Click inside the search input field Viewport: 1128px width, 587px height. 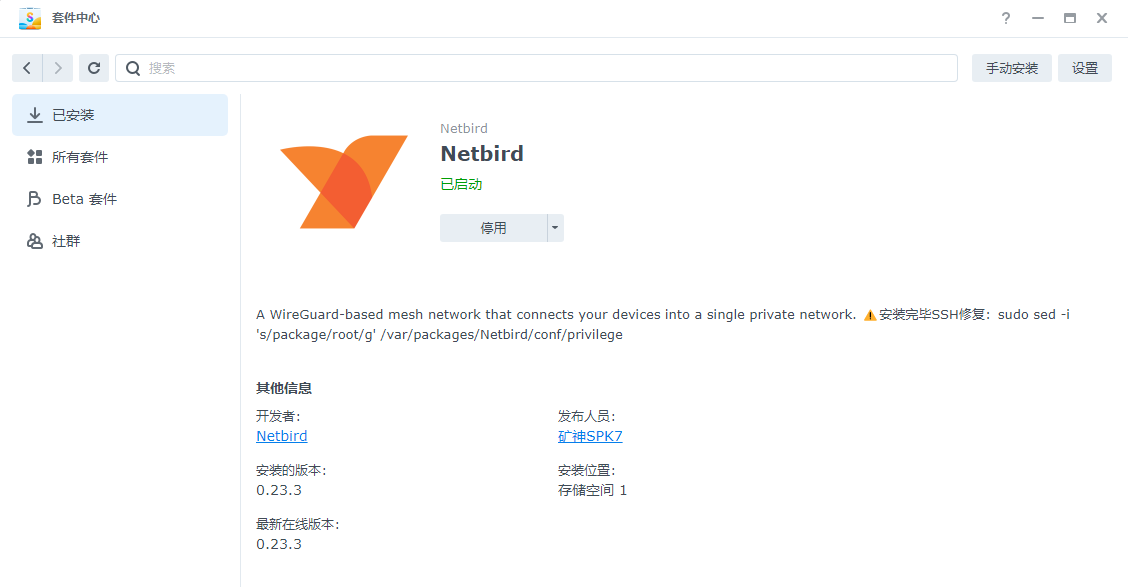(x=400, y=68)
